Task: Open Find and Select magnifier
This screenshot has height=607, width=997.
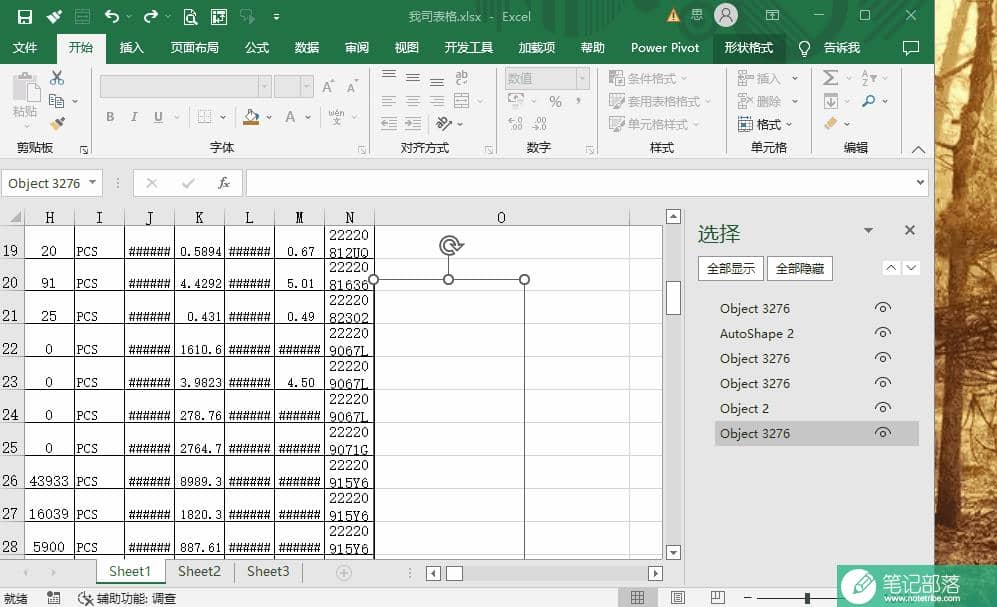Action: [x=869, y=100]
